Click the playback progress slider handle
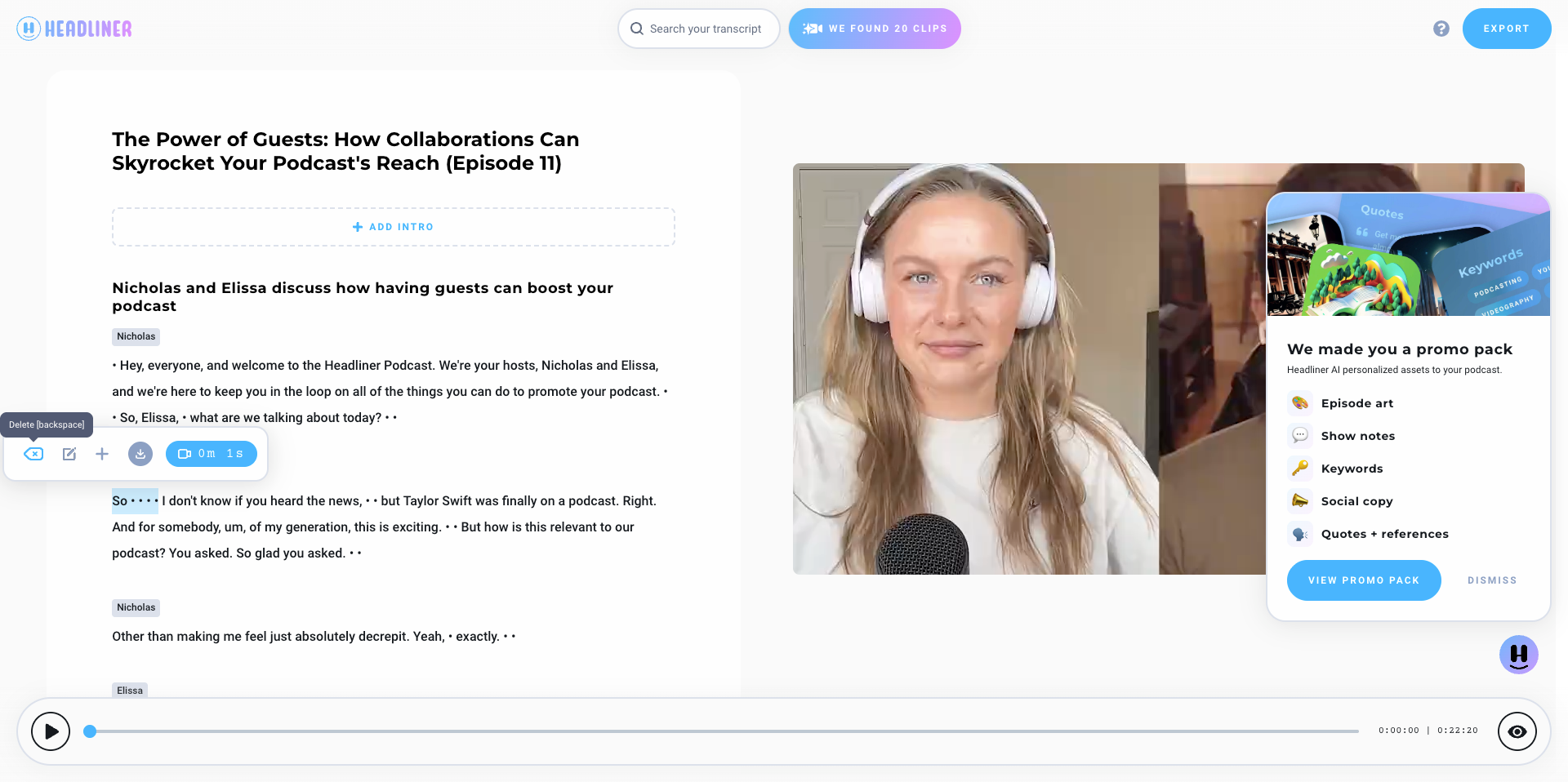Screen dimensions: 1568x782 point(90,731)
